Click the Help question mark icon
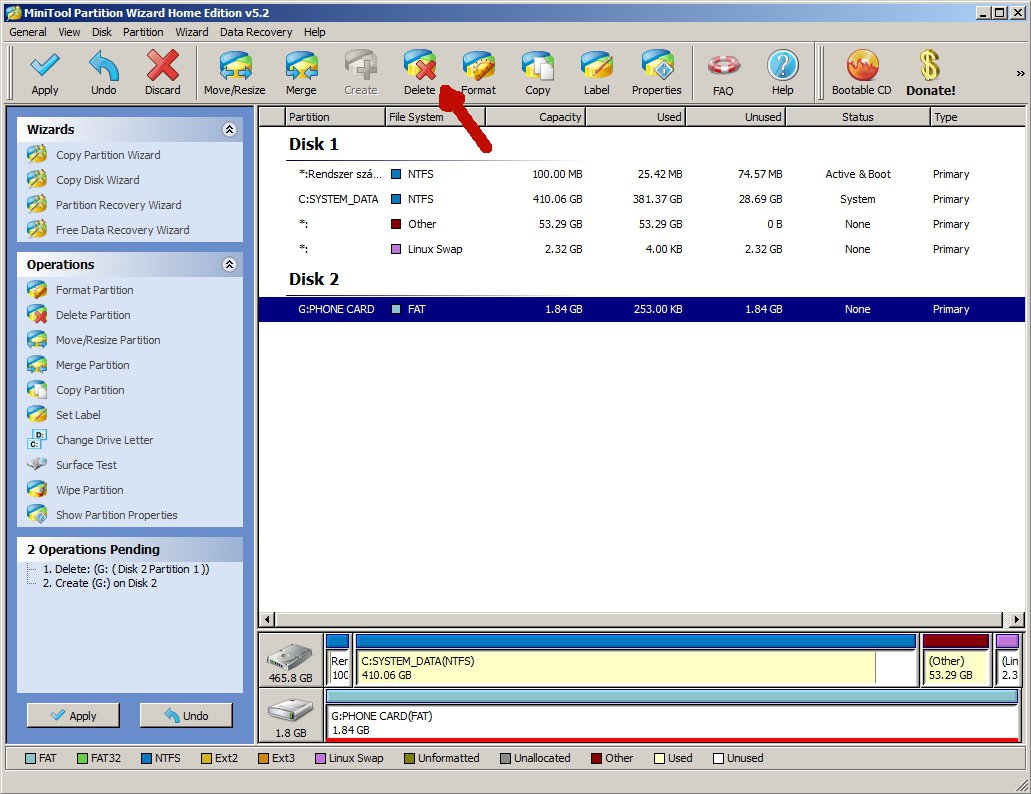 [782, 73]
